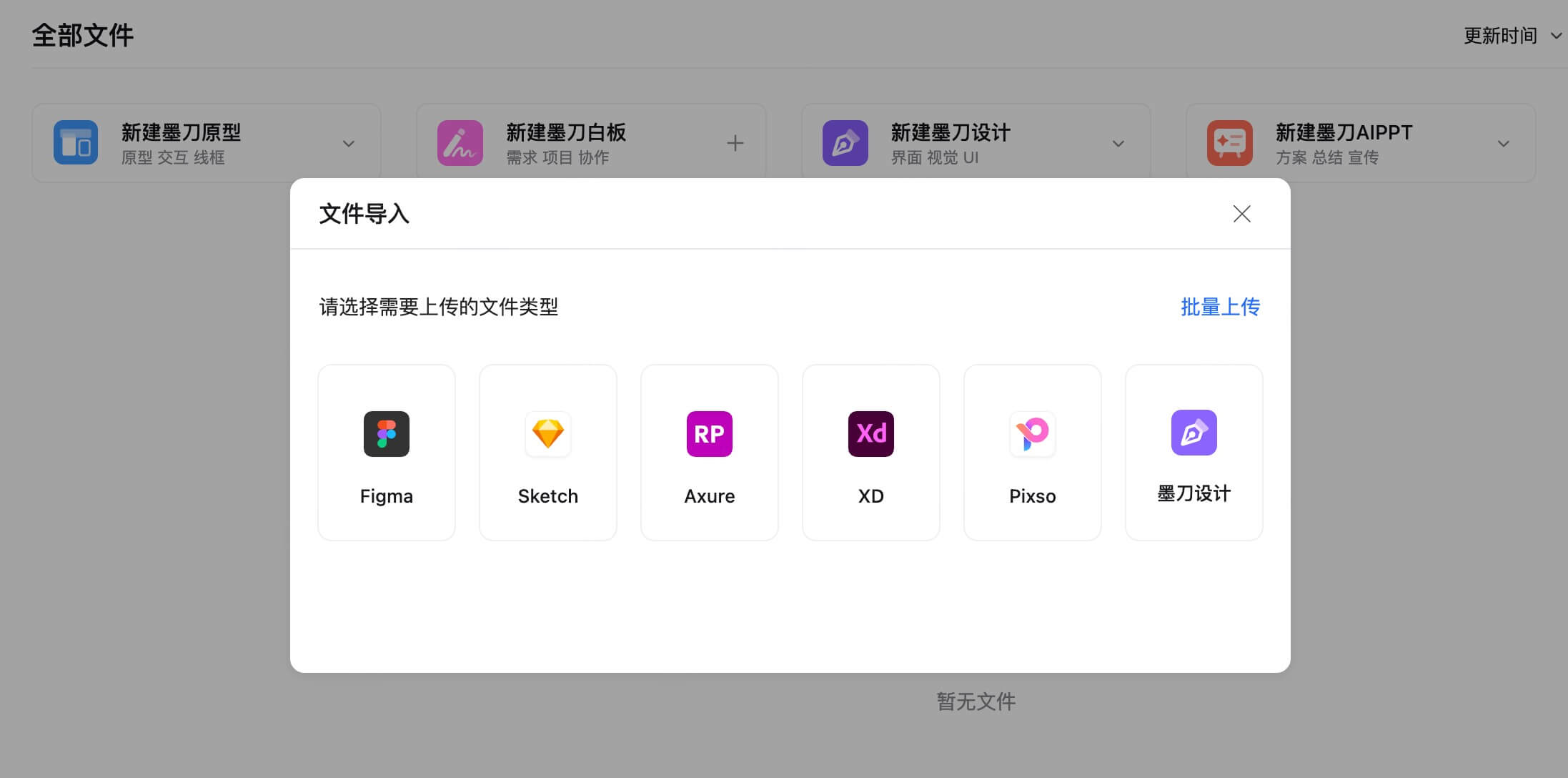Select 墨刀设计 file type for import
1568x778 pixels.
[x=1194, y=452]
